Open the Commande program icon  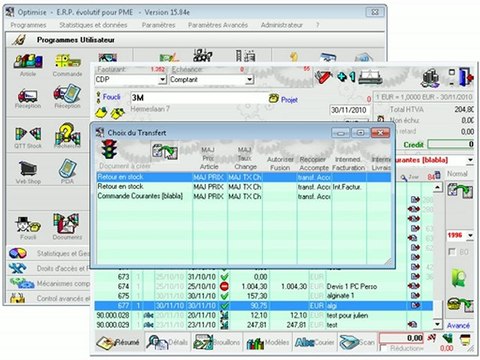point(68,62)
